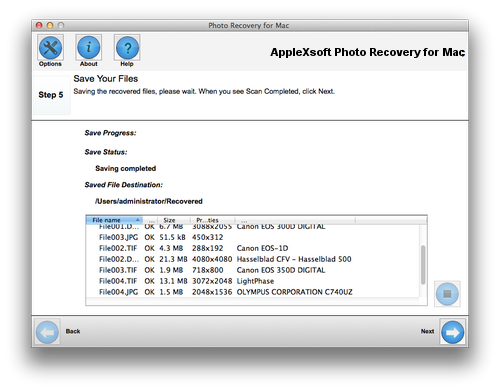Click the Step 5 indicator
This screenshot has height=391, width=500.
(51, 95)
